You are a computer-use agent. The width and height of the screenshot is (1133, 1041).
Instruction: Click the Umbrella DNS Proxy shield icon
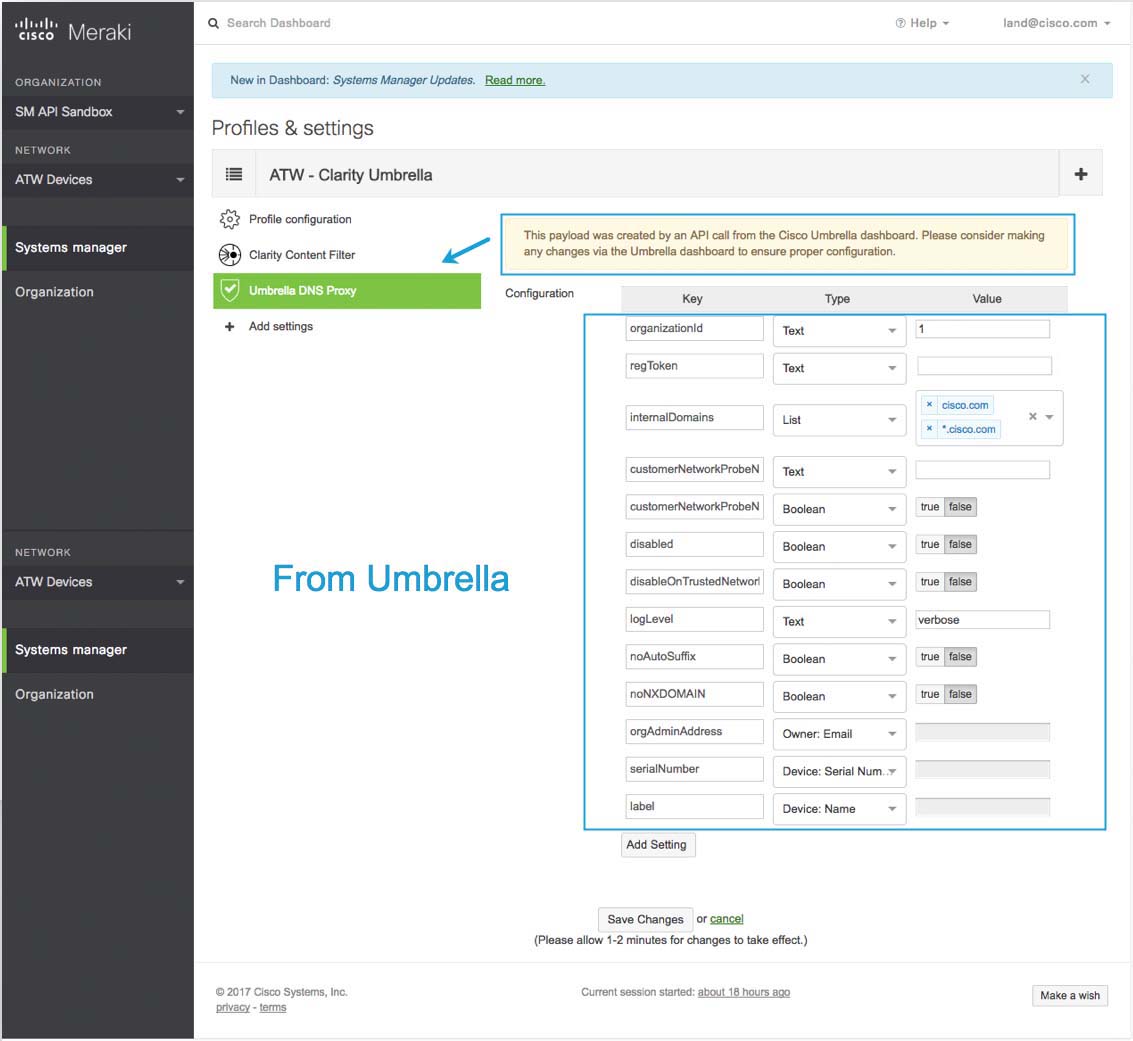230,290
